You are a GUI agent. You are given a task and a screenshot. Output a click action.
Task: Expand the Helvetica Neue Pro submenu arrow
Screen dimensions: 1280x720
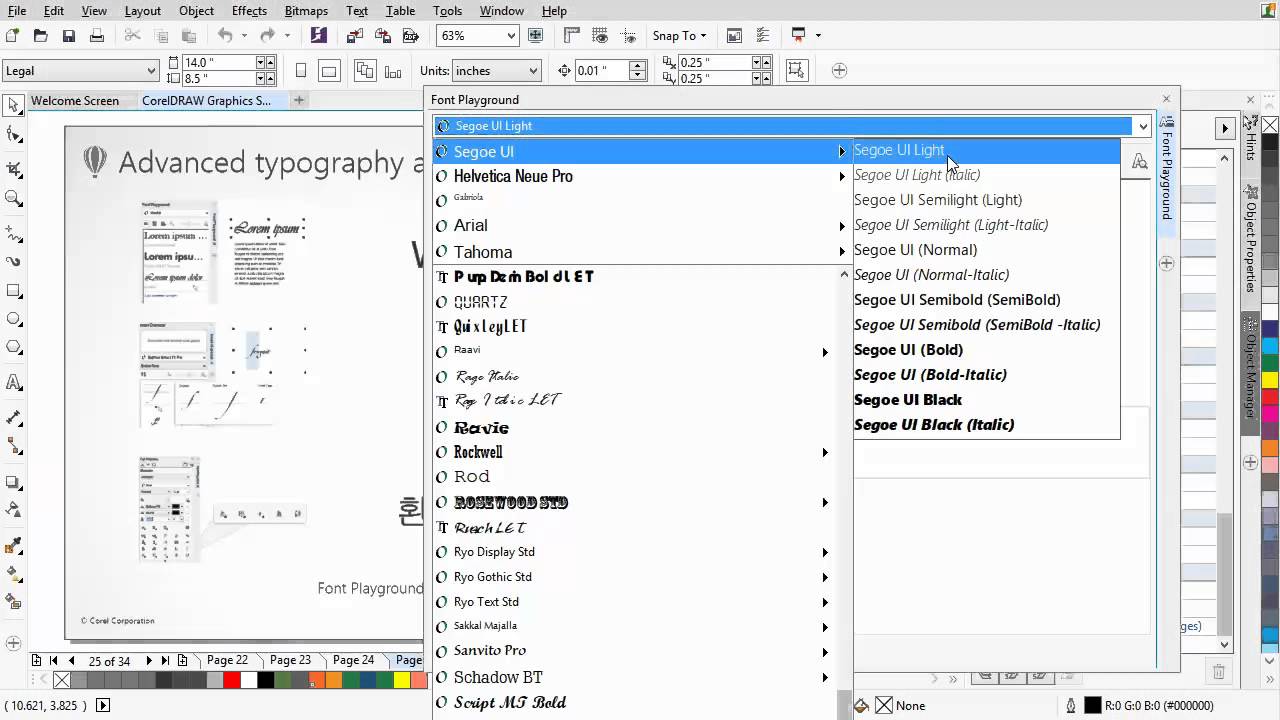tap(843, 176)
